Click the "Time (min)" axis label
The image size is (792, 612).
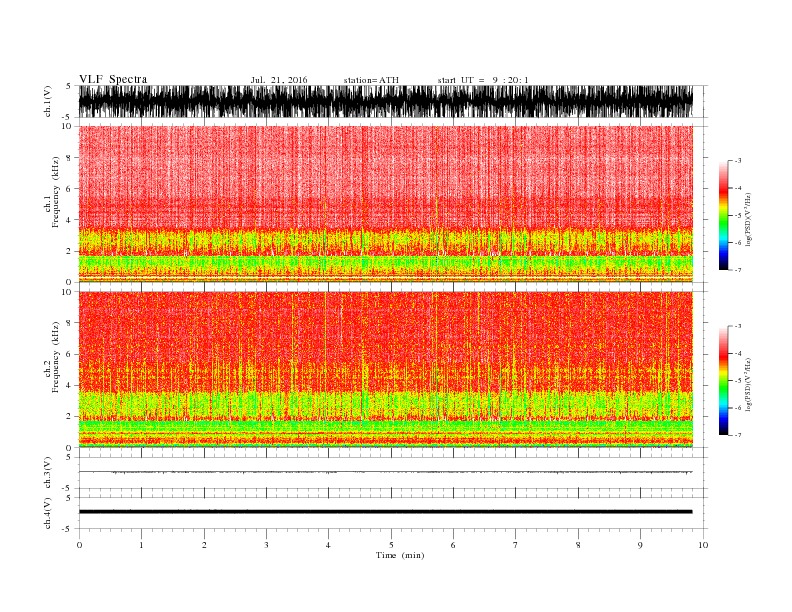pos(400,555)
